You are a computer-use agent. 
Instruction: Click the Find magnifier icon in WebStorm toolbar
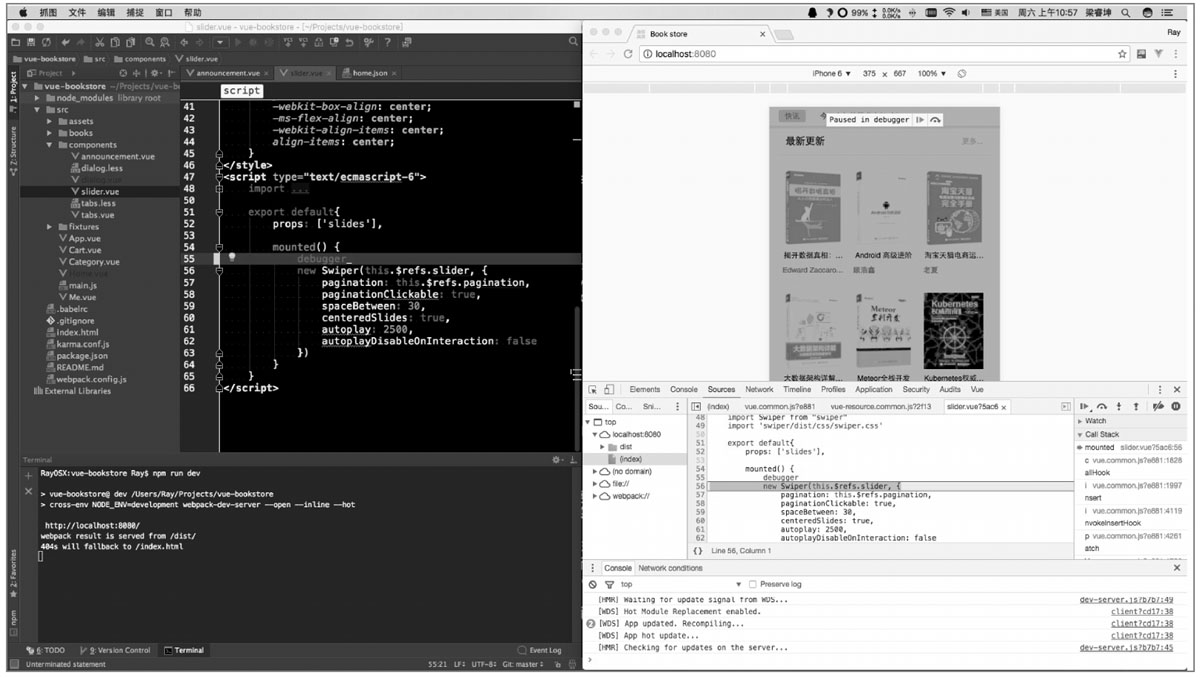(x=149, y=43)
